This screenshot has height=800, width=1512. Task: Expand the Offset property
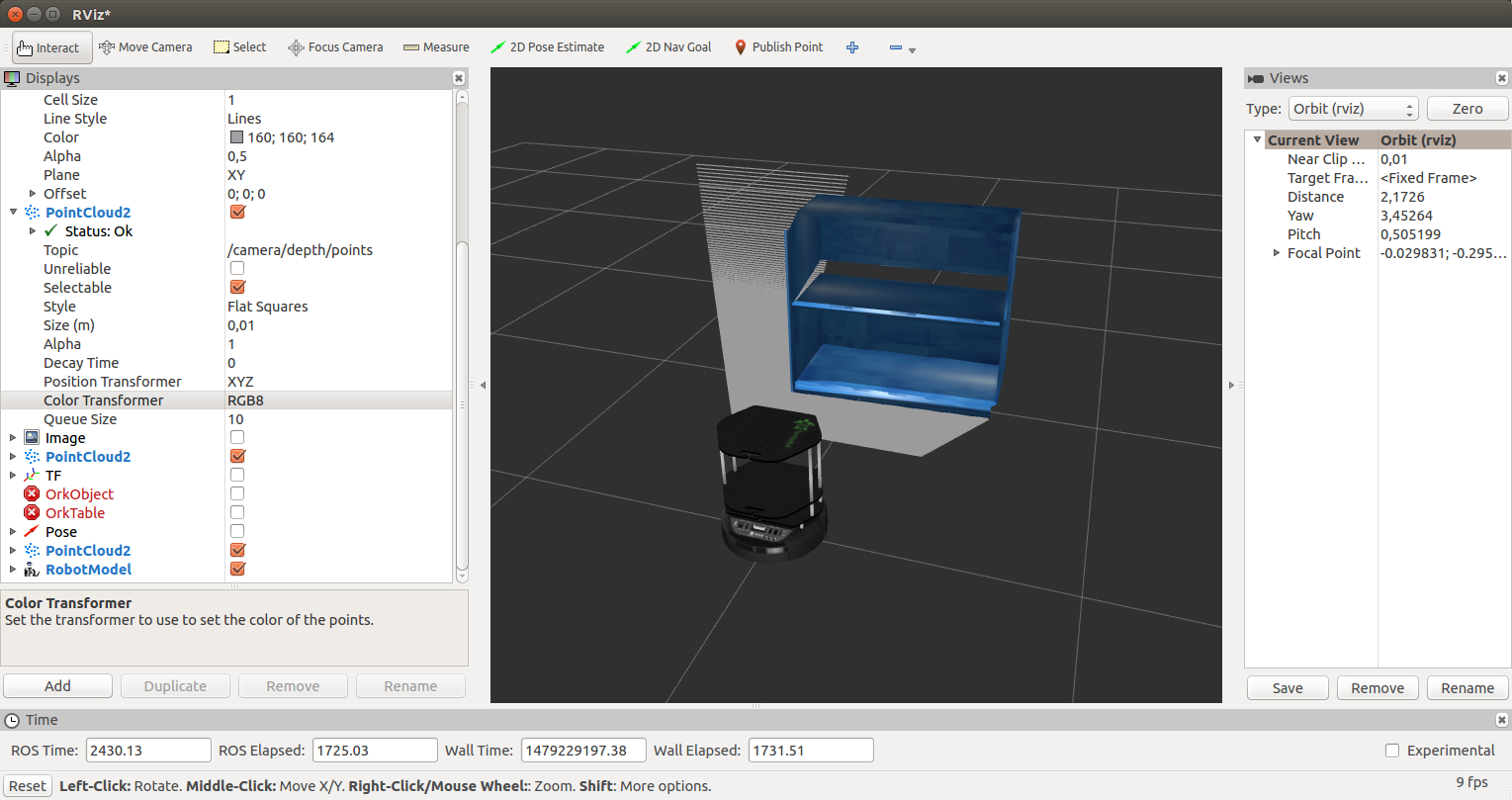tap(33, 194)
